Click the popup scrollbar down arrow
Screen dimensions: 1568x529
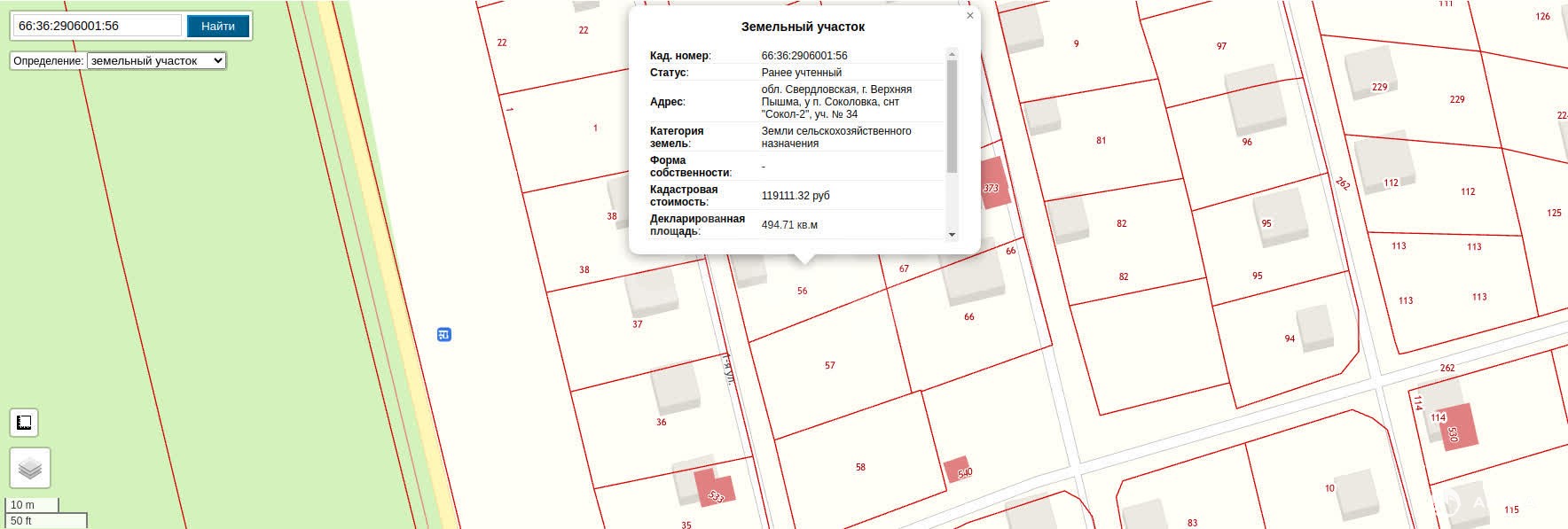(x=953, y=235)
